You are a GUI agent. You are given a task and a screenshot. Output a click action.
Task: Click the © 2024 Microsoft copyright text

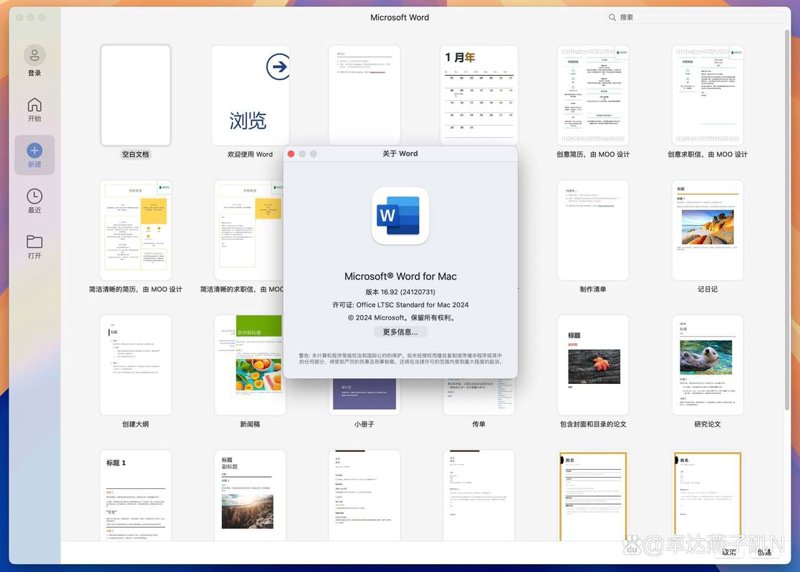[x=400, y=317]
